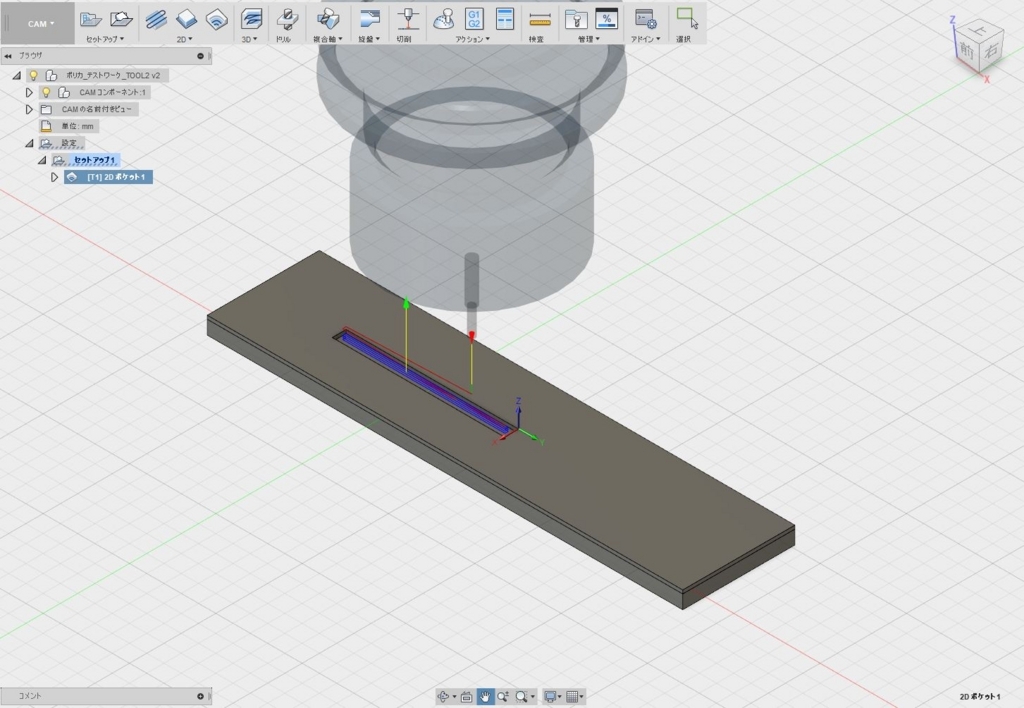1024x708 pixels.
Task: Click the measure ruler icon (検査)
Action: pyautogui.click(x=540, y=20)
